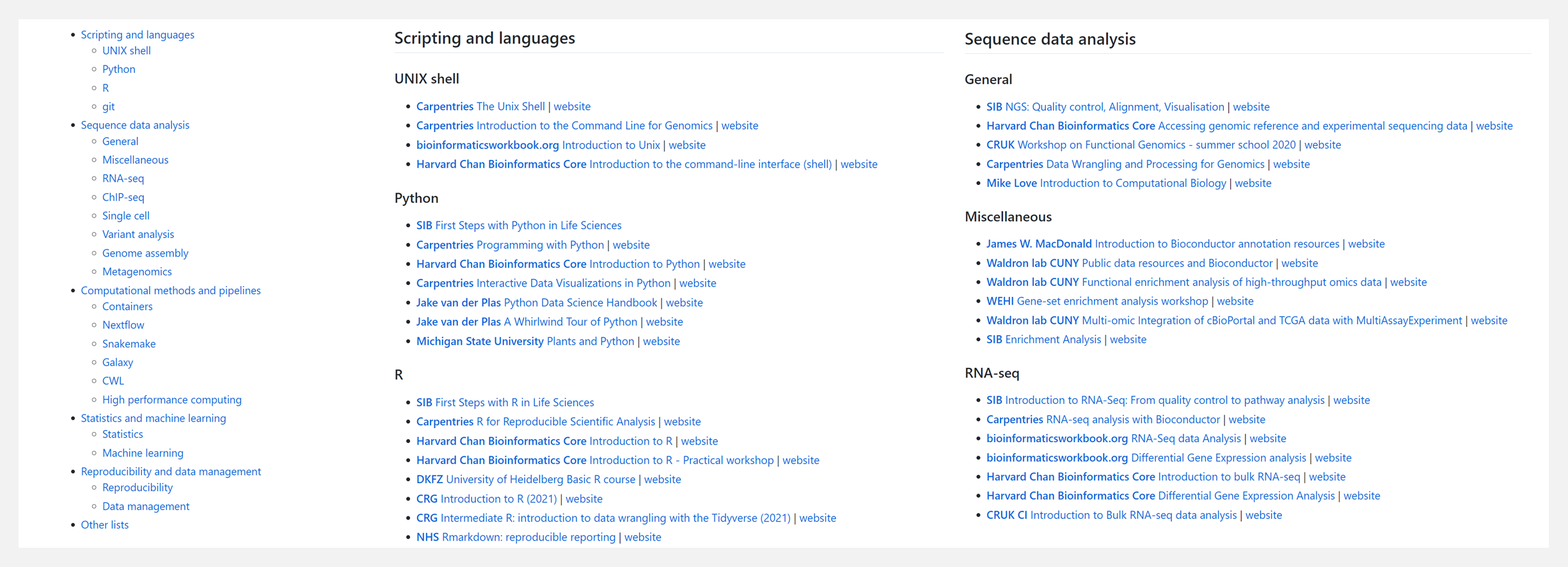Open SIB Enrichment Analysis link

(x=1043, y=339)
